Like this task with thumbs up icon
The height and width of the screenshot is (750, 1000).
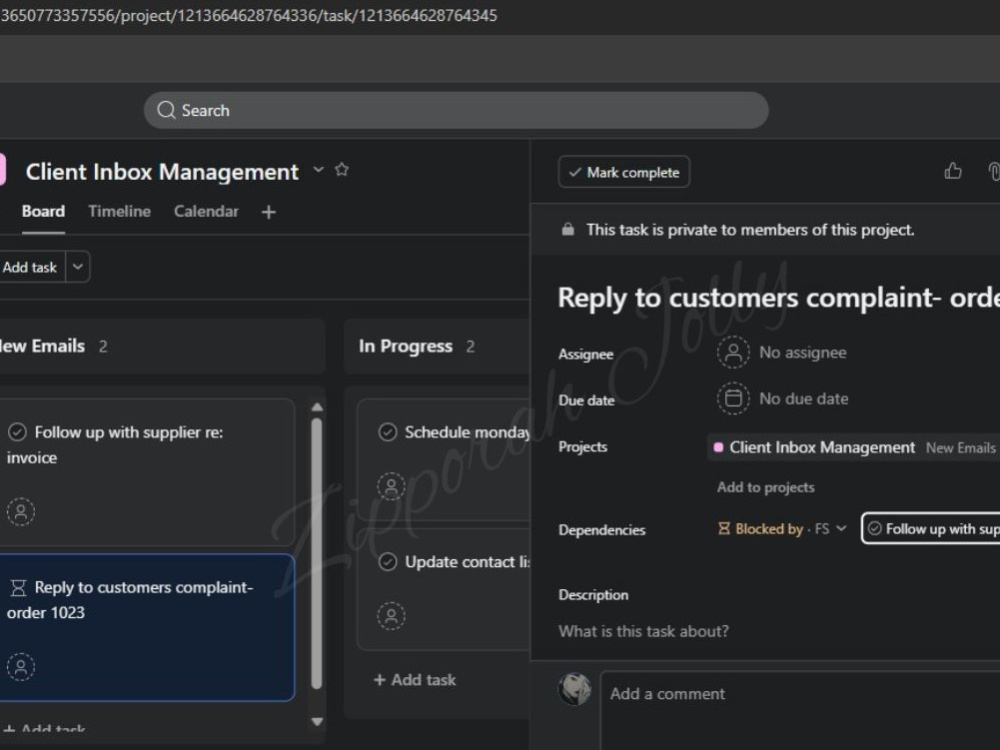[x=953, y=171]
